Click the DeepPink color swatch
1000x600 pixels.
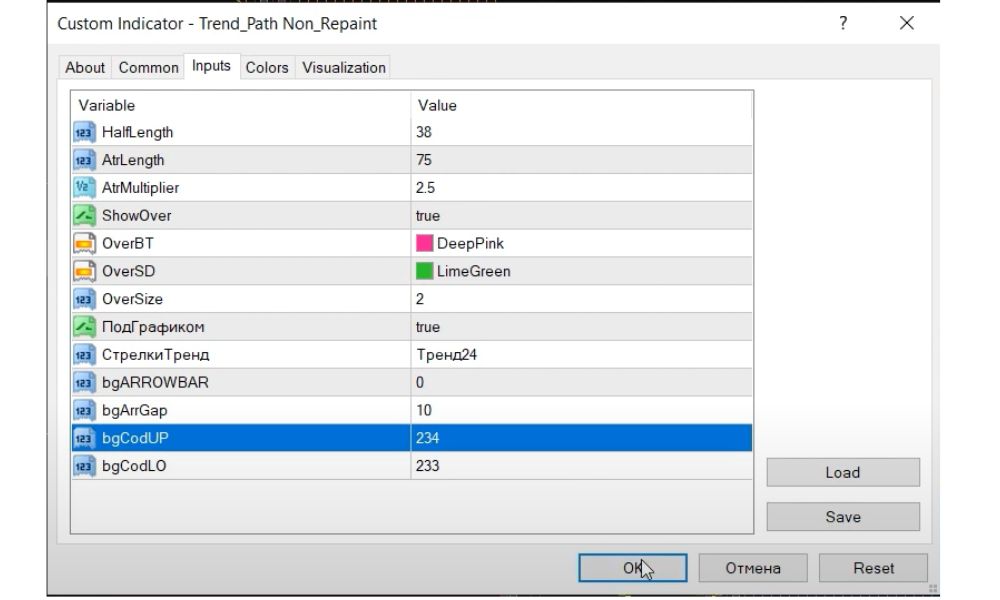pos(425,243)
